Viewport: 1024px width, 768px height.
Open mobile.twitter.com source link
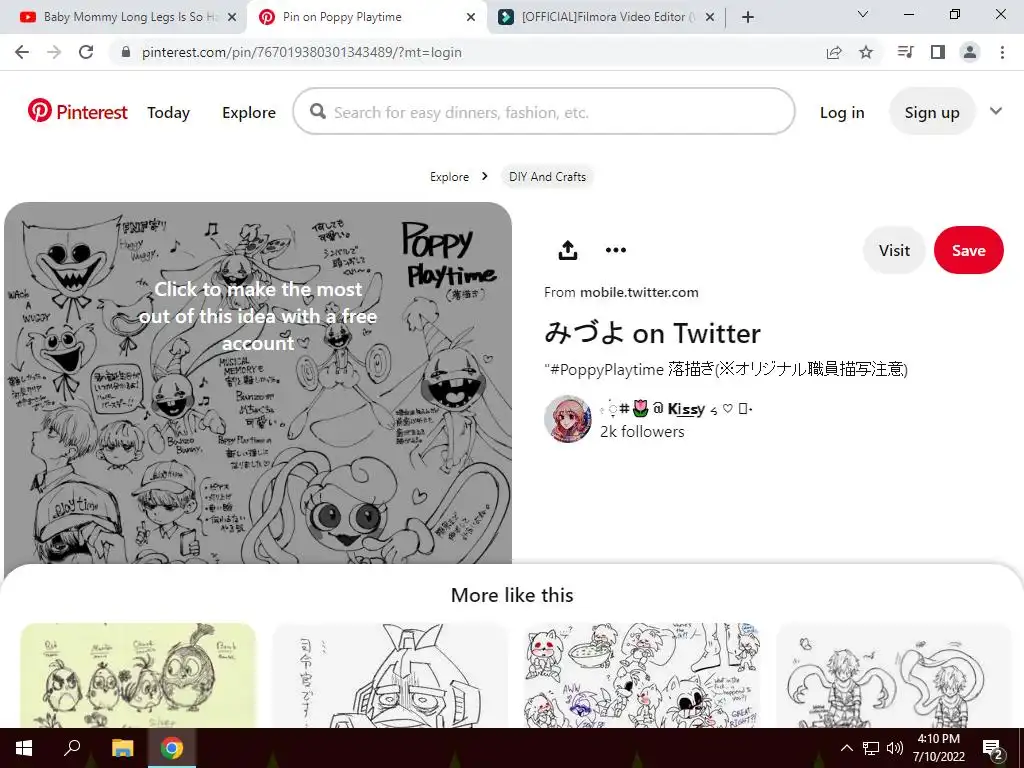(639, 293)
